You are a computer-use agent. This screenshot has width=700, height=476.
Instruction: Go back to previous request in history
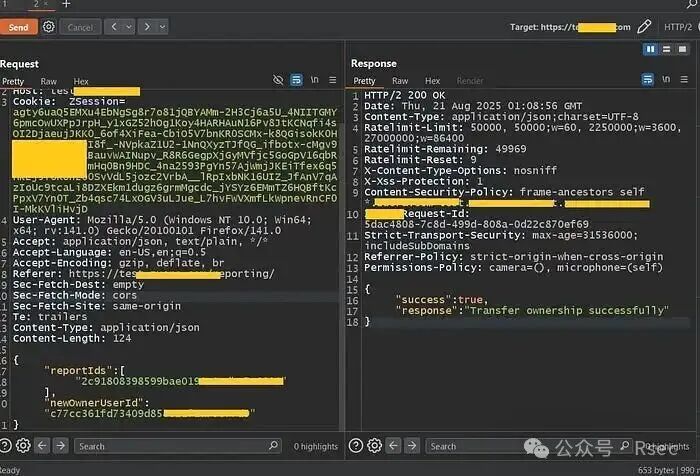112,27
